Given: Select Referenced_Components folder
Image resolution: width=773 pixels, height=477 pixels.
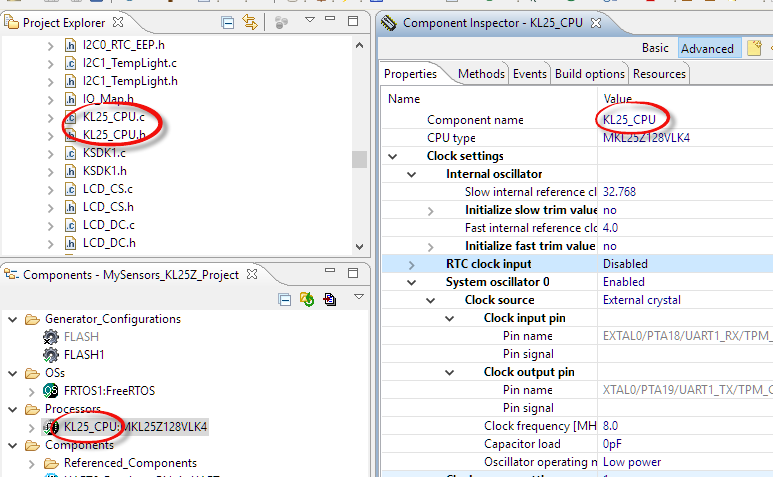Looking at the screenshot, I should (x=130, y=463).
